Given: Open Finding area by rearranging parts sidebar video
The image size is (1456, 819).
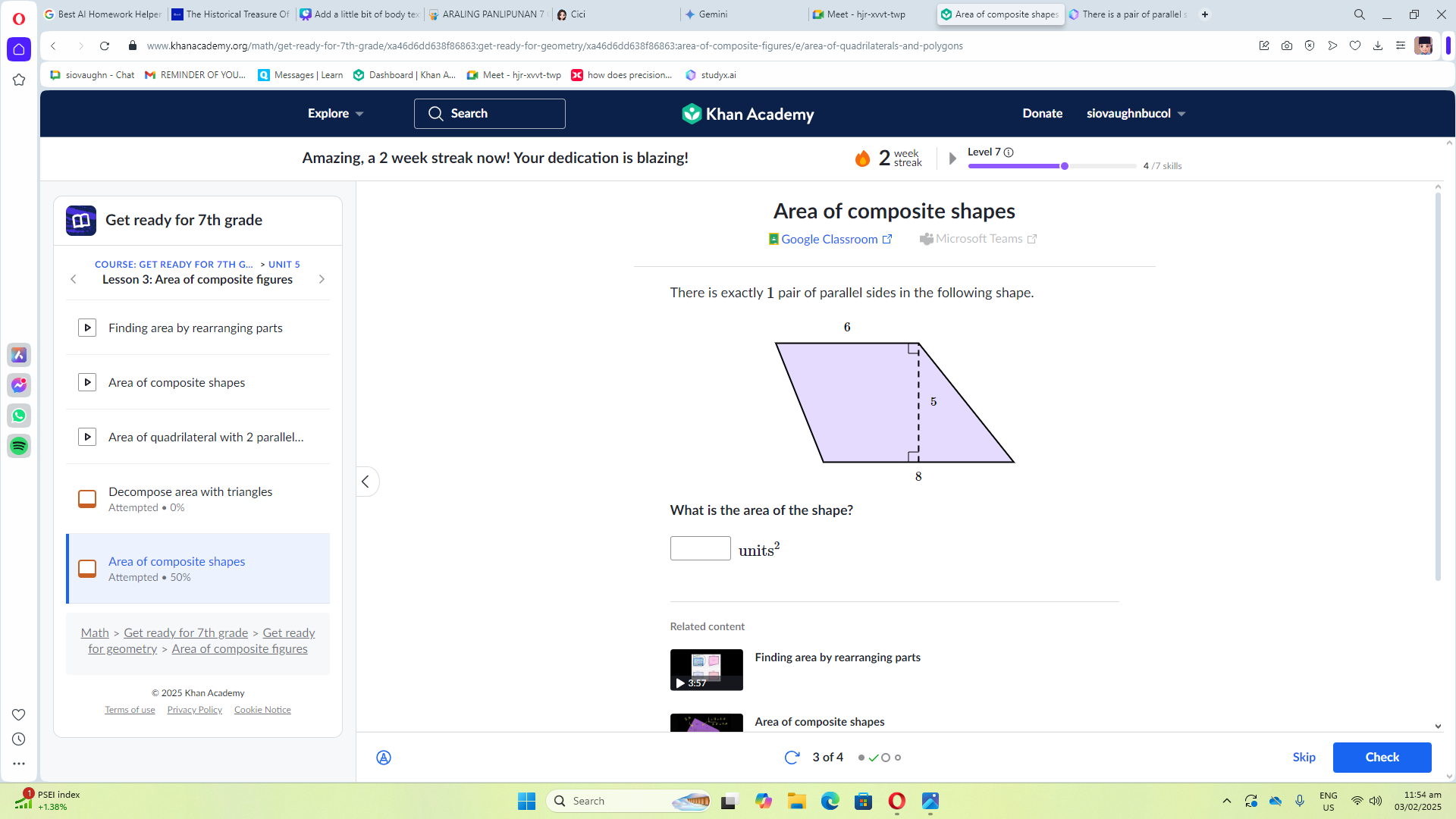Looking at the screenshot, I should coord(198,328).
